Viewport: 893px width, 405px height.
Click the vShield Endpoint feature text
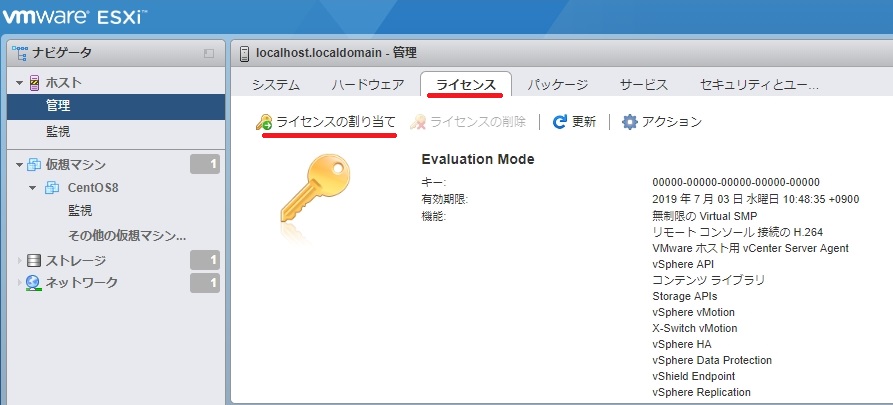693,376
